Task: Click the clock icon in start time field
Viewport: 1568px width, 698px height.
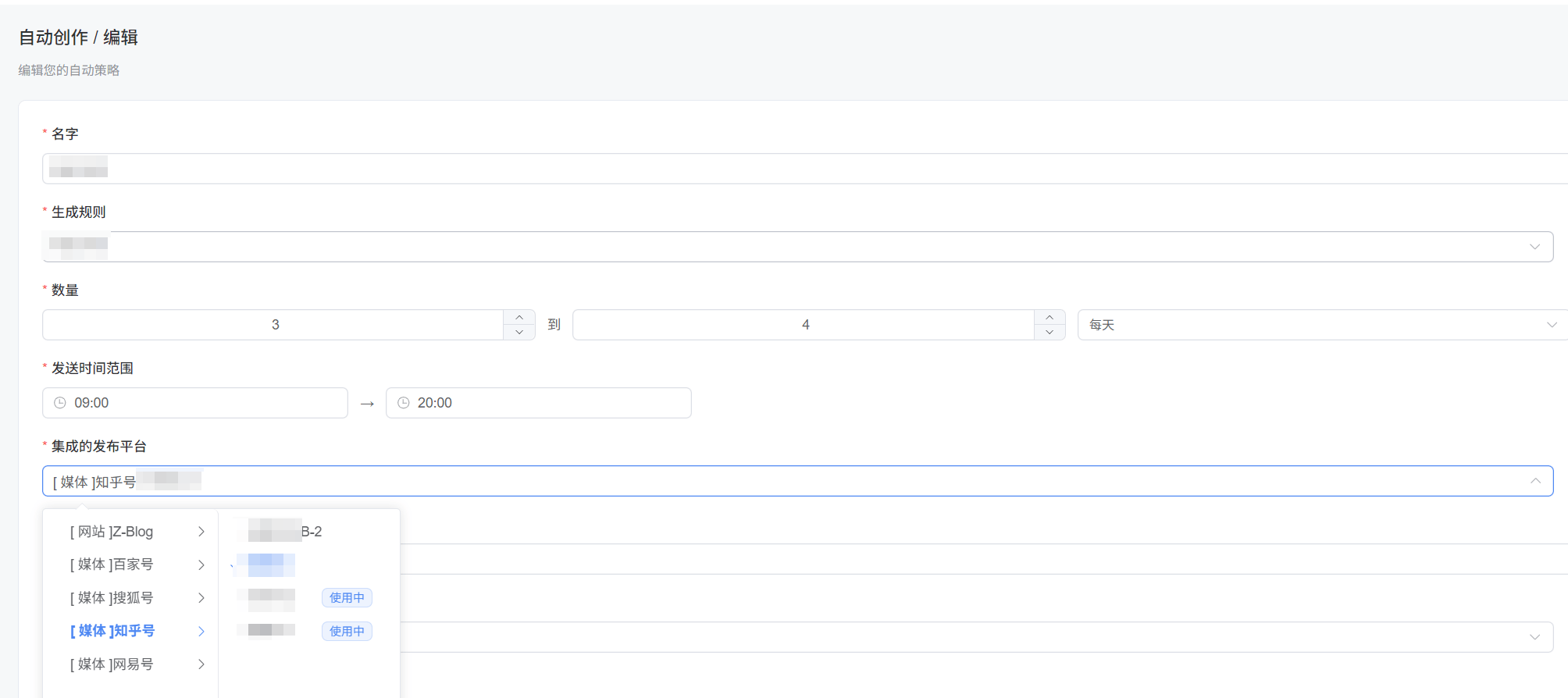Action: tap(60, 403)
